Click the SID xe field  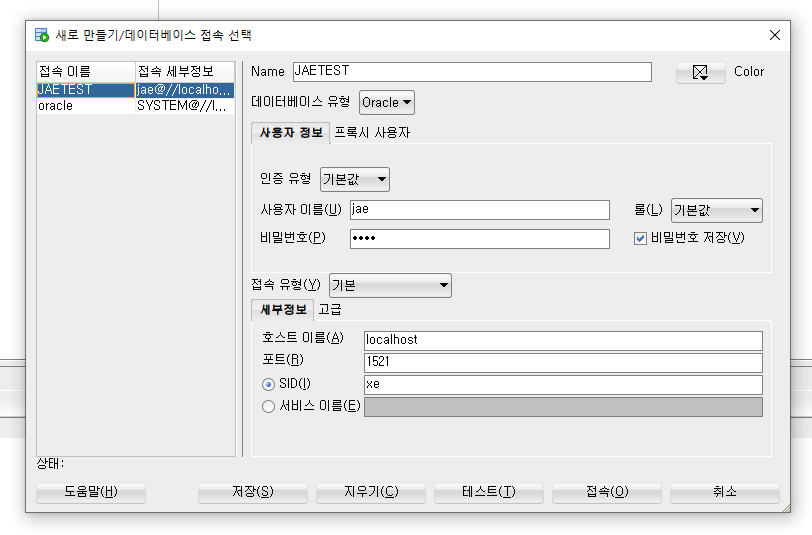click(563, 384)
